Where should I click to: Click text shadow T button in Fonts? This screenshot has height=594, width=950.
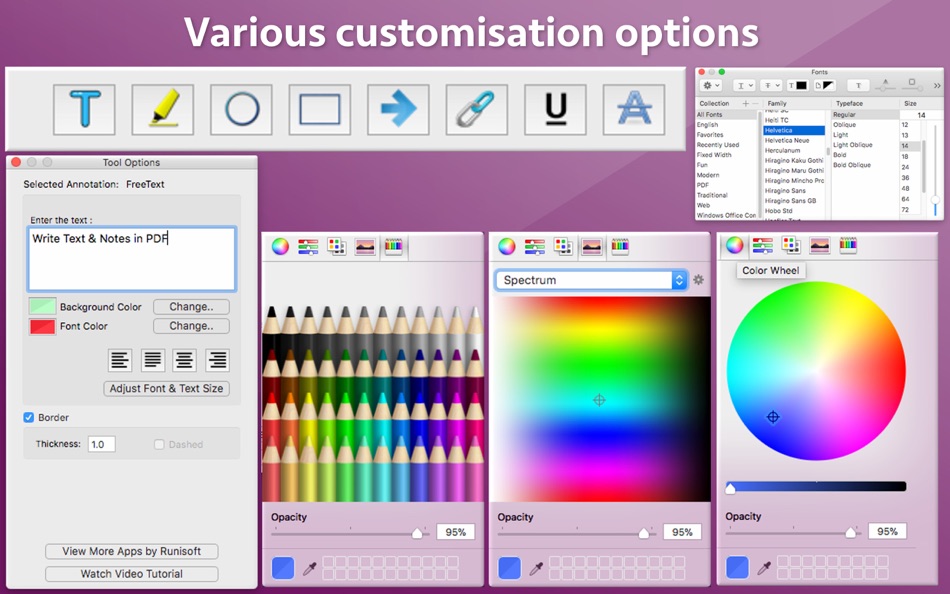[859, 85]
